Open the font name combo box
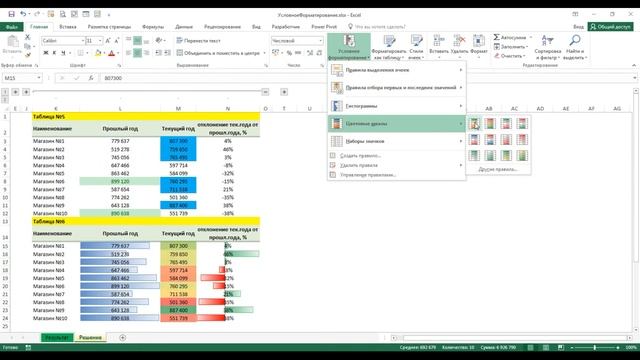Viewport: 640px width, 360px height. click(x=63, y=41)
